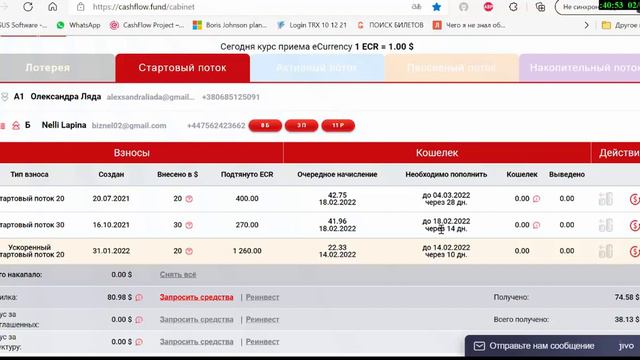Viewport: 640px width, 360px height.
Task: Click gray bars action icon in 31.01.2022 row
Action: tap(605, 251)
